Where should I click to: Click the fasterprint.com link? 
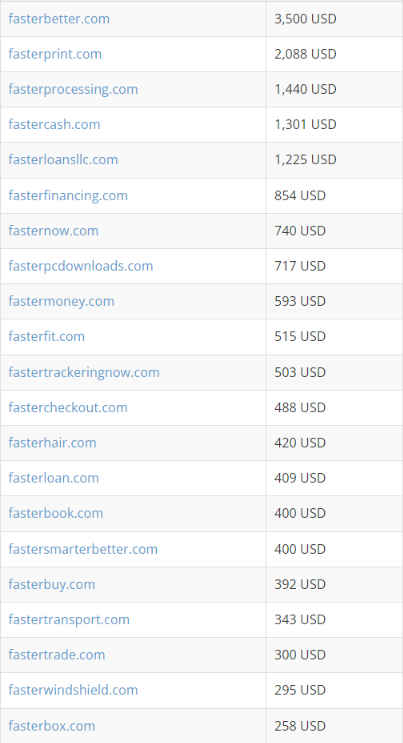(x=55, y=54)
